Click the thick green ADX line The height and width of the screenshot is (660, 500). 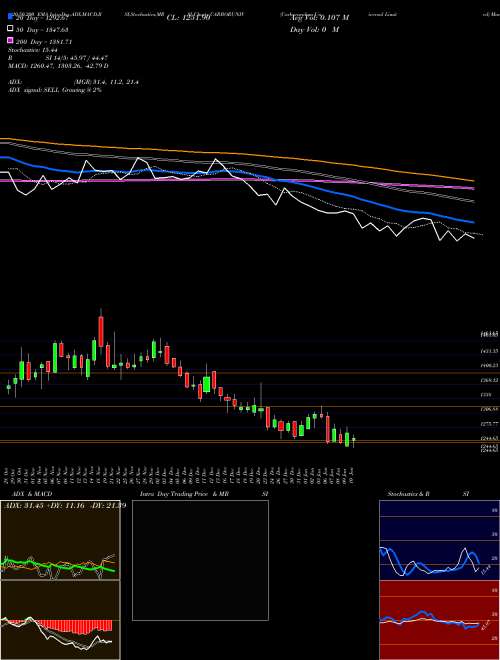59,564
